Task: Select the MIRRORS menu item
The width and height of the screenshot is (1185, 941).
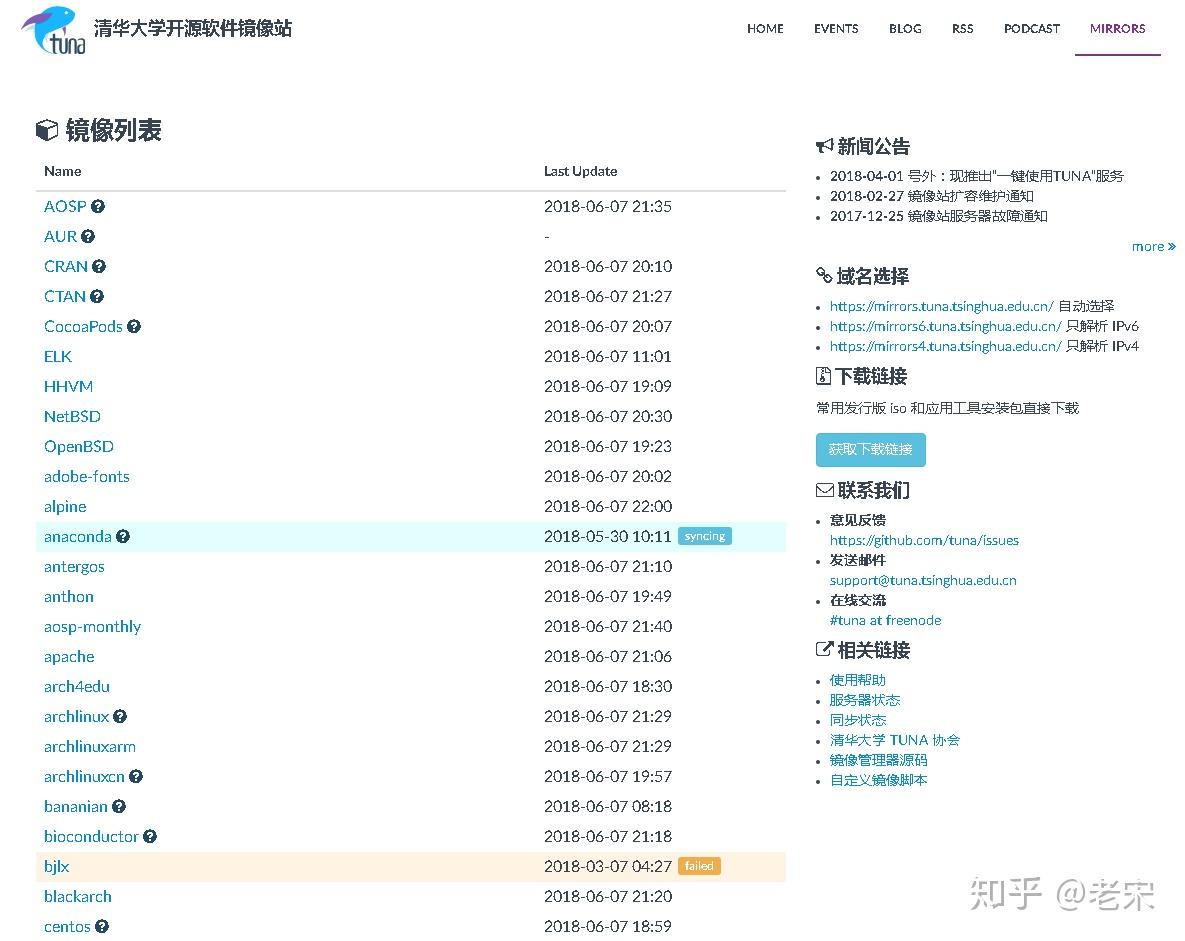Action: [x=1117, y=29]
